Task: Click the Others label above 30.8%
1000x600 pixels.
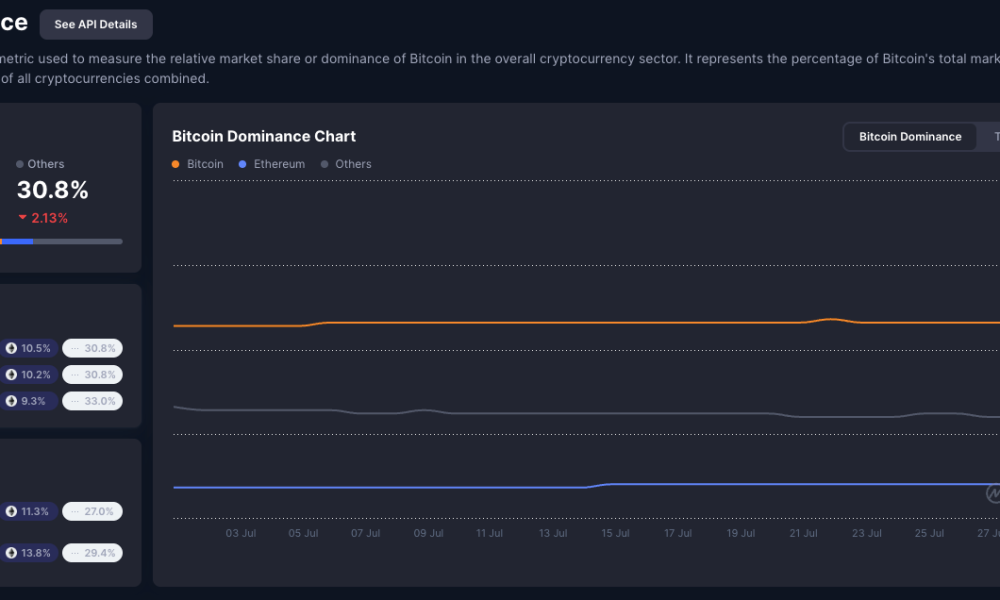Action: [x=45, y=164]
